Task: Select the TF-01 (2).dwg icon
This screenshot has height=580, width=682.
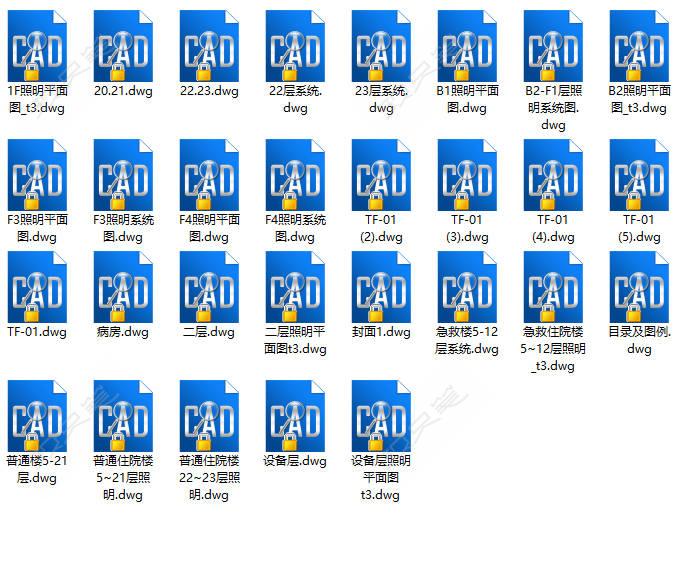Action: point(381,175)
